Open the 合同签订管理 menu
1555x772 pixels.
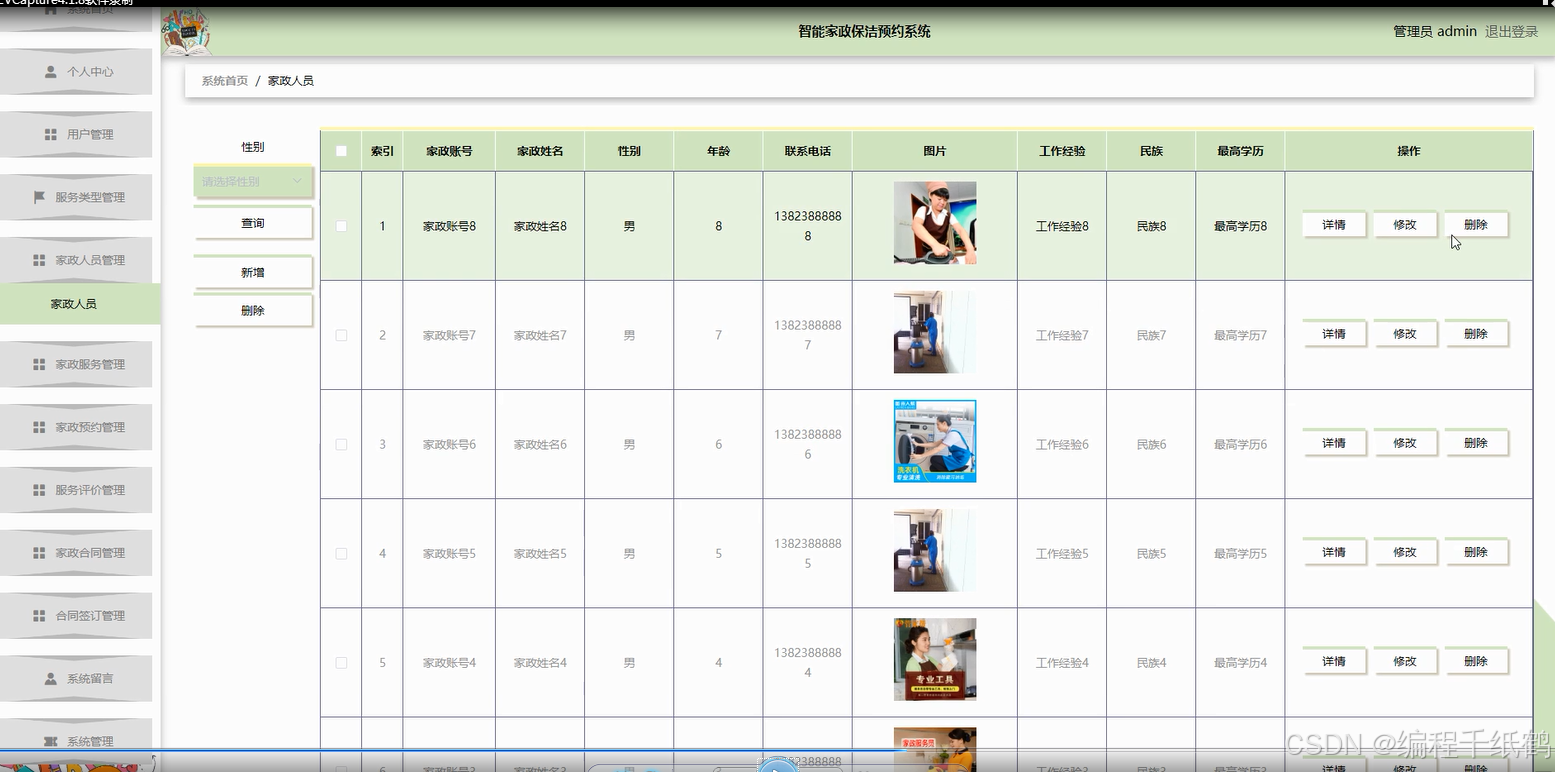click(x=76, y=616)
